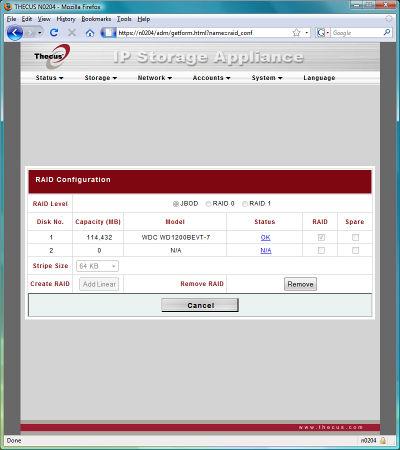The image size is (400, 450).
Task: Open the address bar history dropdown
Action: coord(307,33)
